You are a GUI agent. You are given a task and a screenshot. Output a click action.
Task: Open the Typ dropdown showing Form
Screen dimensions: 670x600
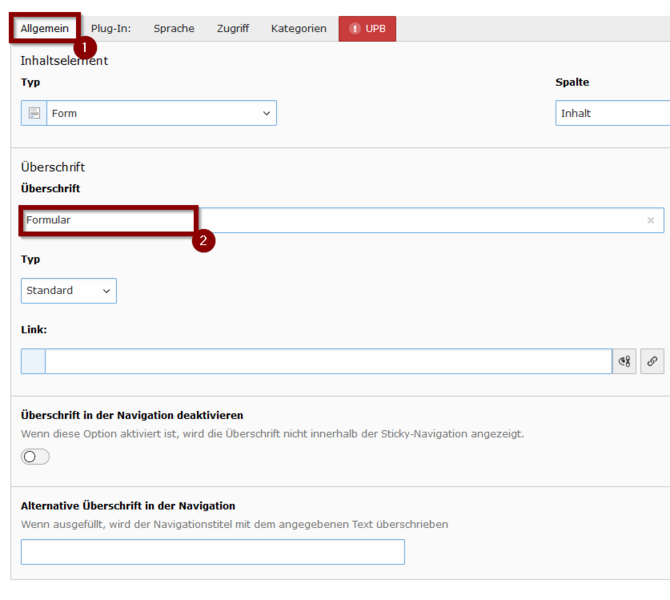coord(162,113)
